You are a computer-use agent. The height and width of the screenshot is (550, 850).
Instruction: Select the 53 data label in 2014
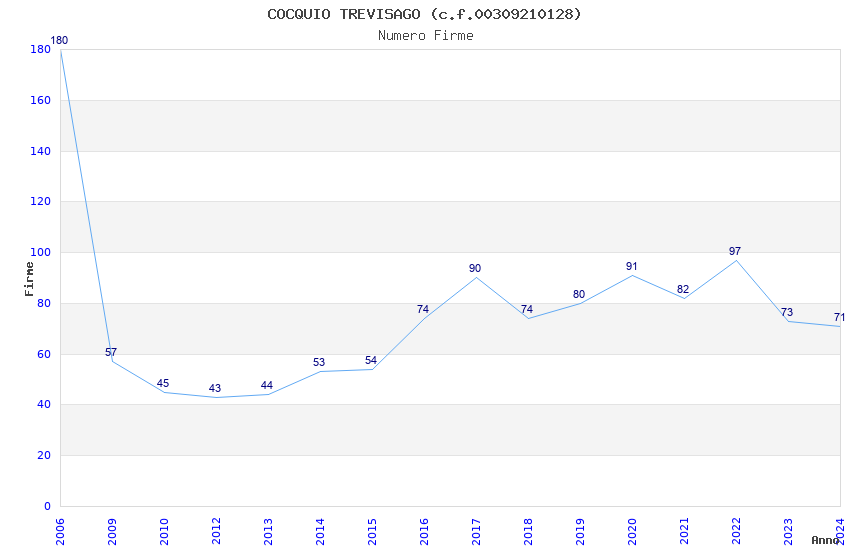click(319, 362)
